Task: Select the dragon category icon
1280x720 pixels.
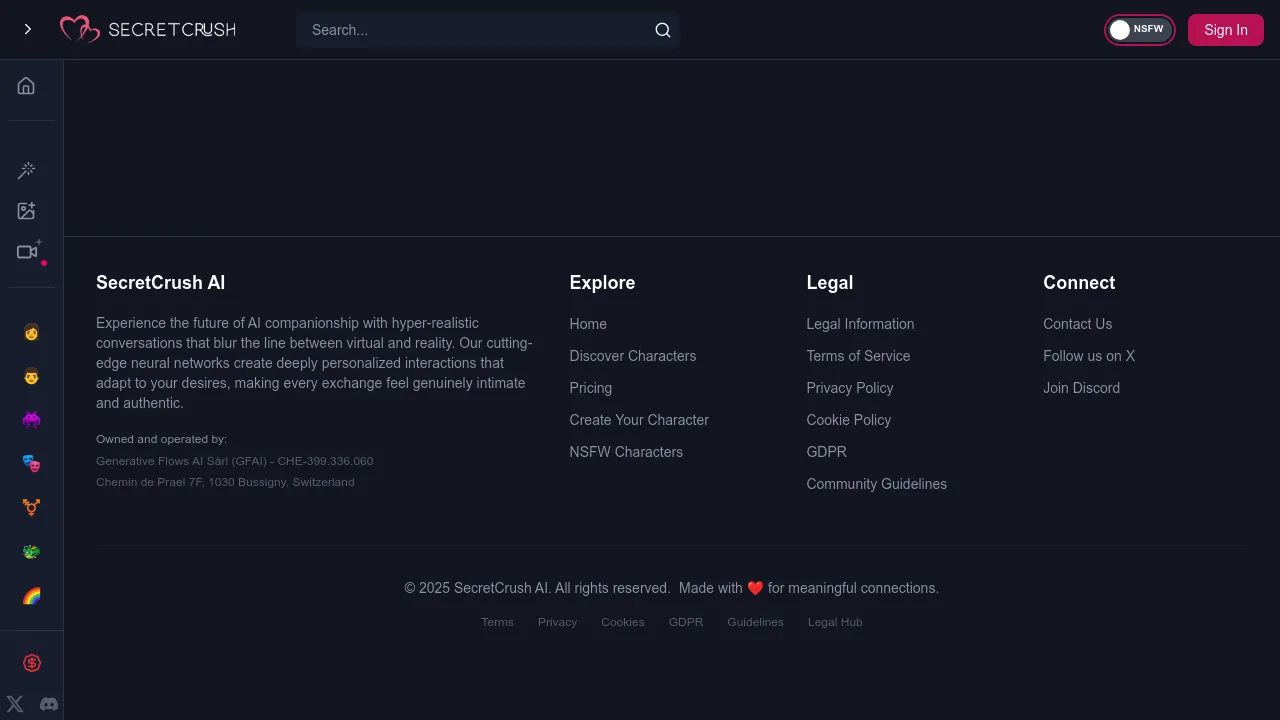Action: tap(31, 552)
